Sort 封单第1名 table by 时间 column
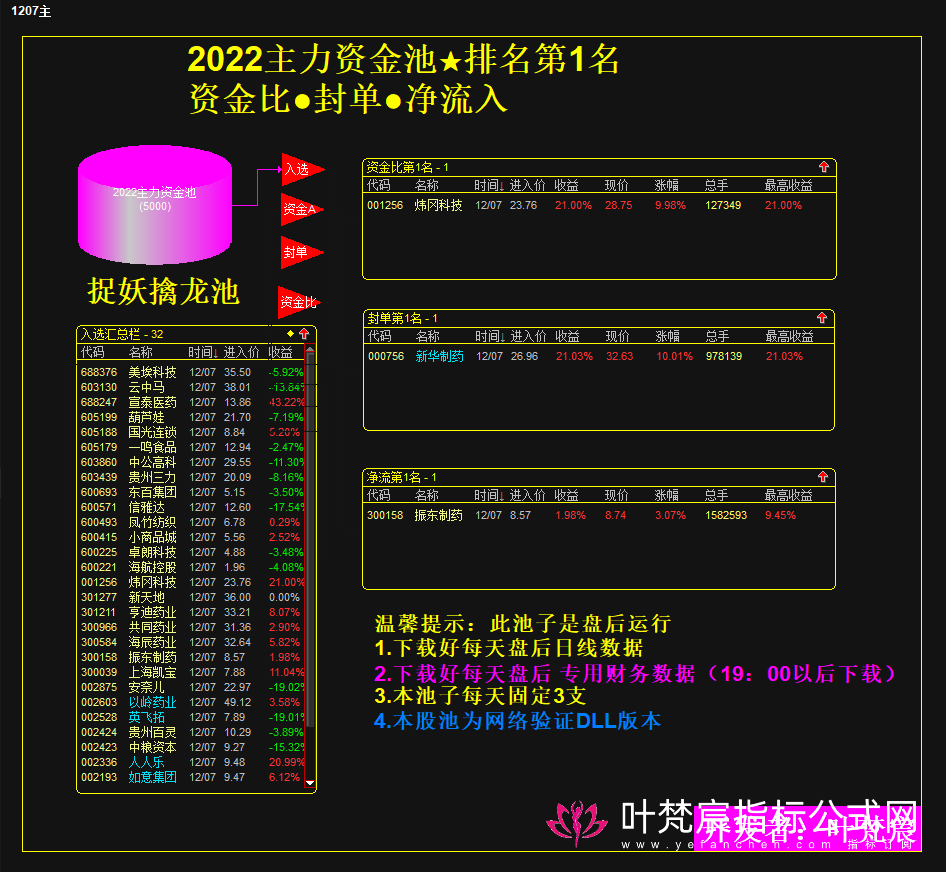This screenshot has height=872, width=946. pyautogui.click(x=490, y=336)
